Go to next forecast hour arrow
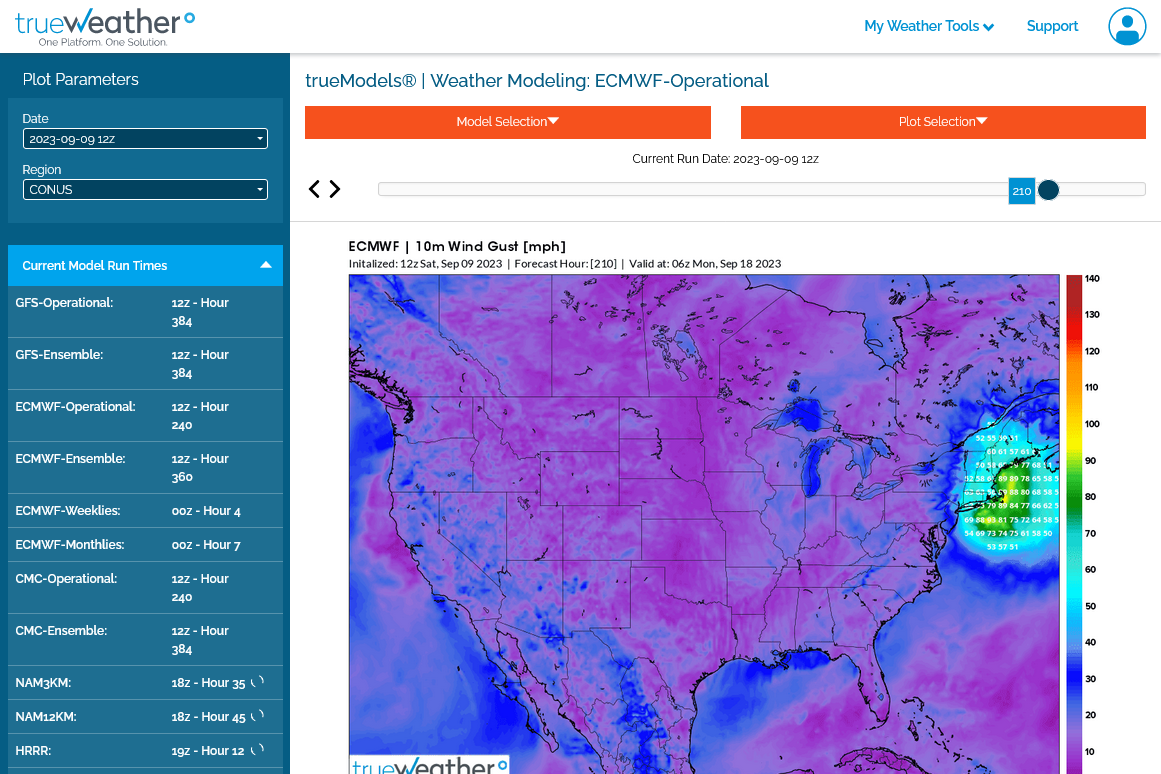Viewport: 1161px width, 774px height. point(335,189)
